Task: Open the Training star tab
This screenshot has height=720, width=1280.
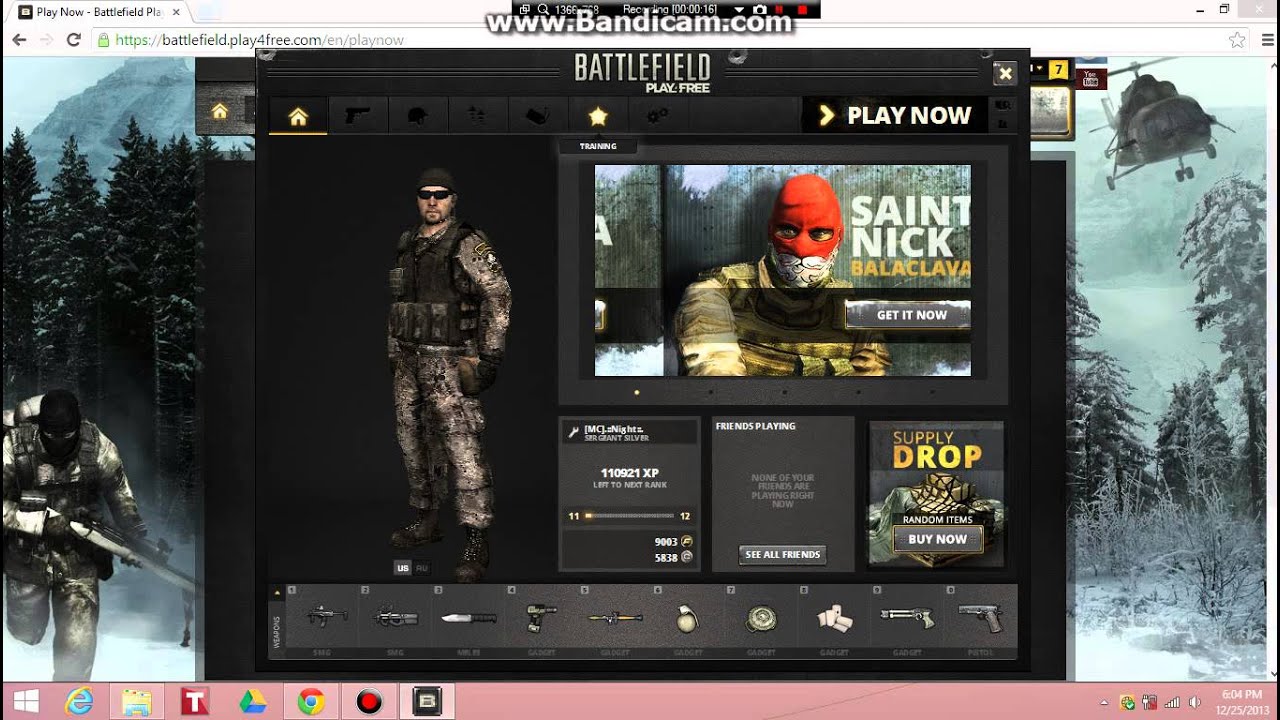Action: click(598, 116)
